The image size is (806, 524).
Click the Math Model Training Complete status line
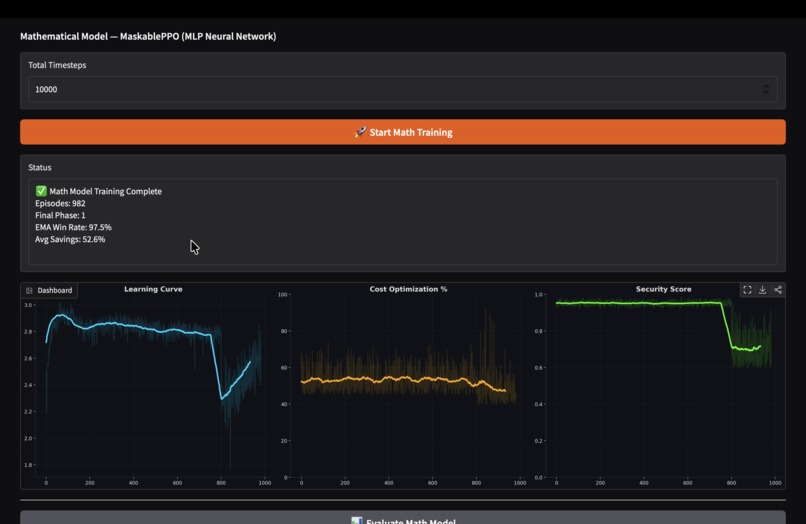99,191
